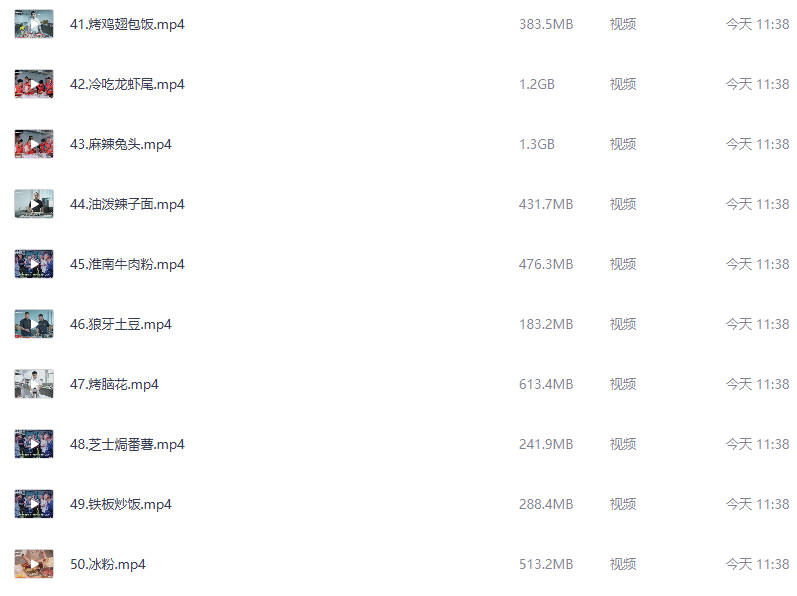Select the 47.烤脑花.mp4 file name
Viewport: 797px width, 596px height.
(114, 384)
